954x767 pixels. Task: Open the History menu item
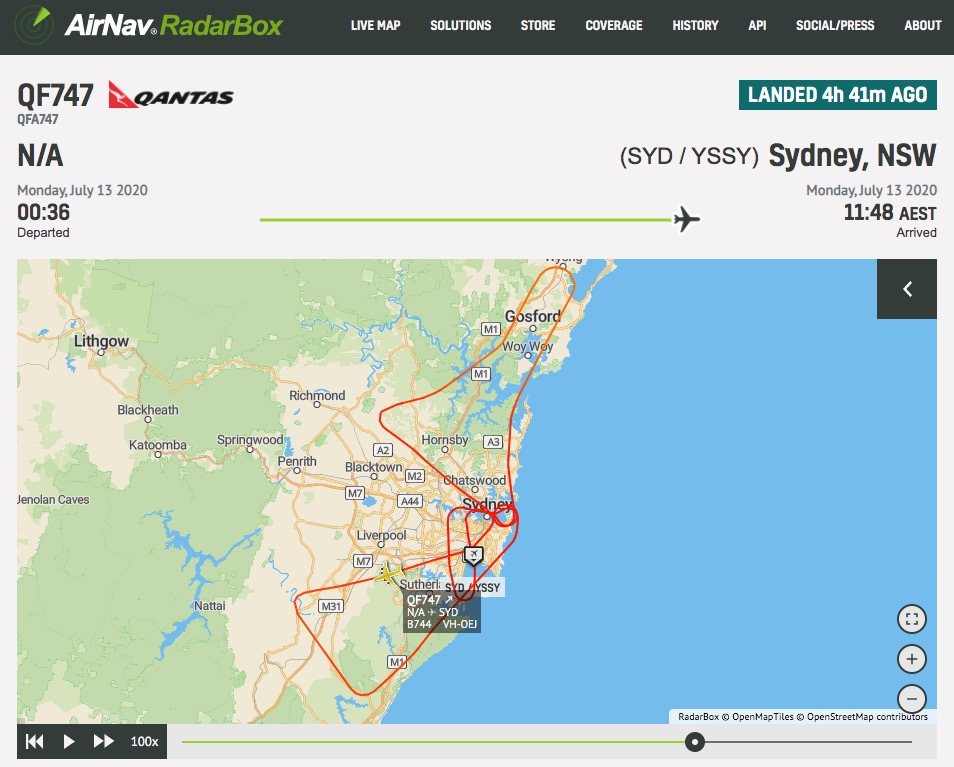(x=695, y=25)
